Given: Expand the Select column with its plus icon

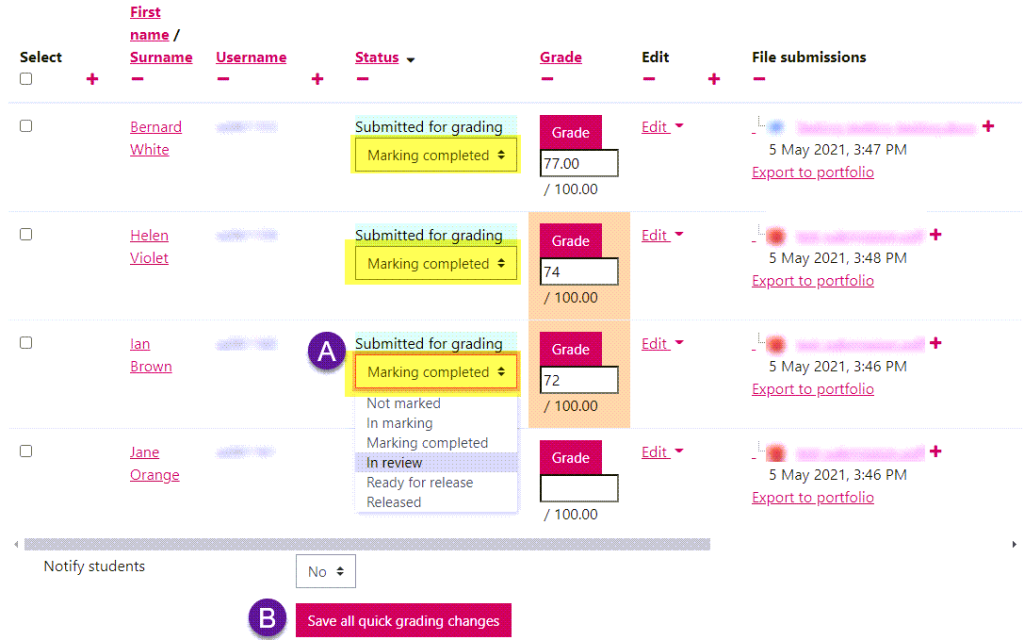Looking at the screenshot, I should click(x=92, y=78).
